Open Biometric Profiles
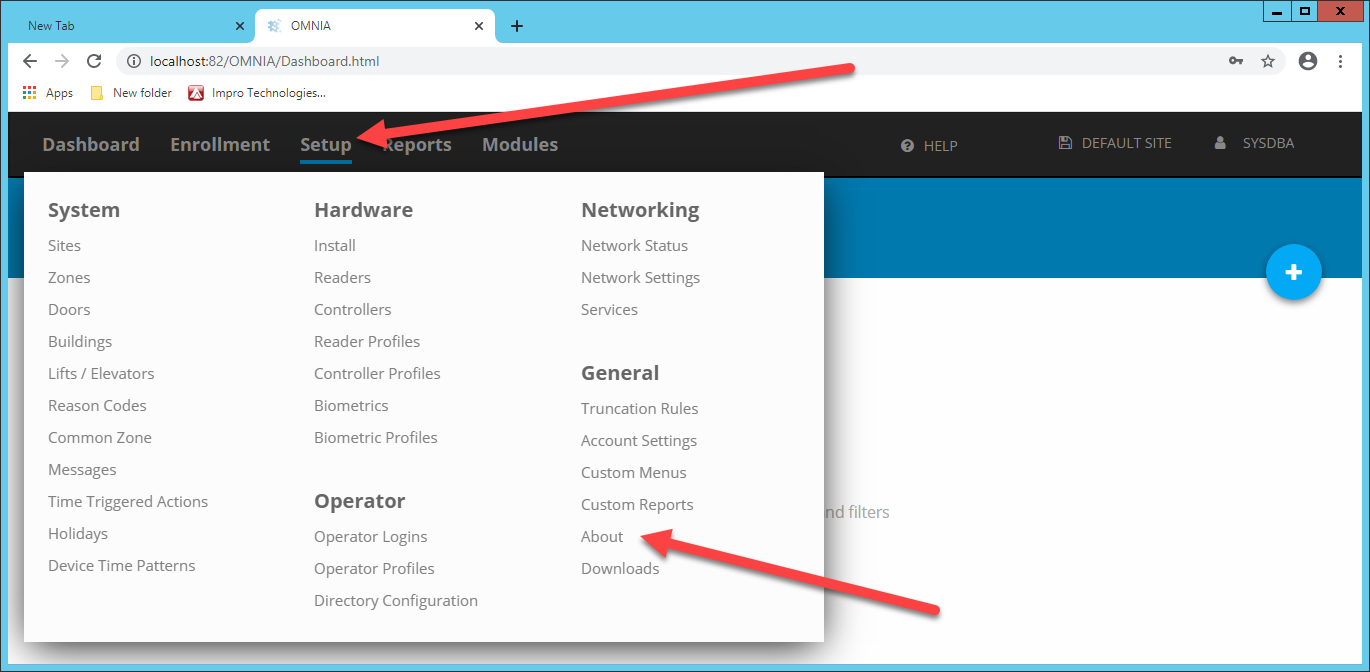 pyautogui.click(x=376, y=438)
